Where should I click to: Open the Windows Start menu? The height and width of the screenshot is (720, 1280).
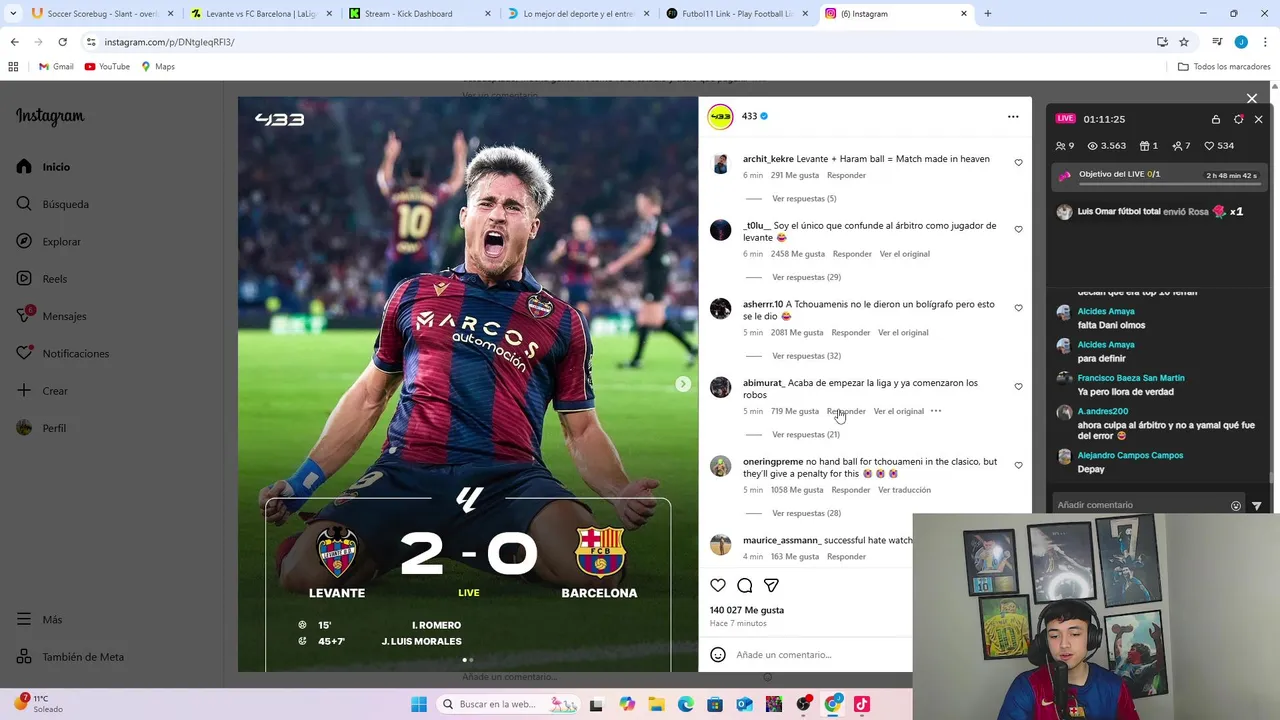point(419,704)
